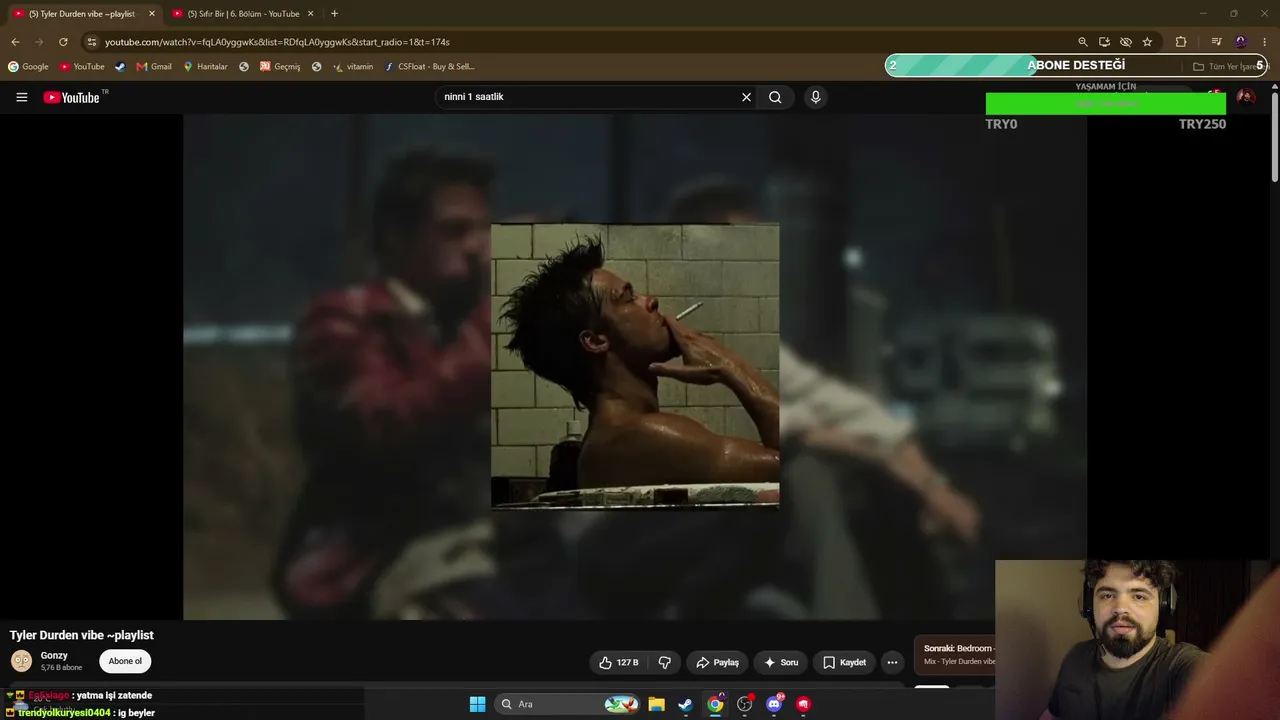The width and height of the screenshot is (1280, 720).
Task: Close the Sıfır Bir tab
Action: [x=310, y=14]
